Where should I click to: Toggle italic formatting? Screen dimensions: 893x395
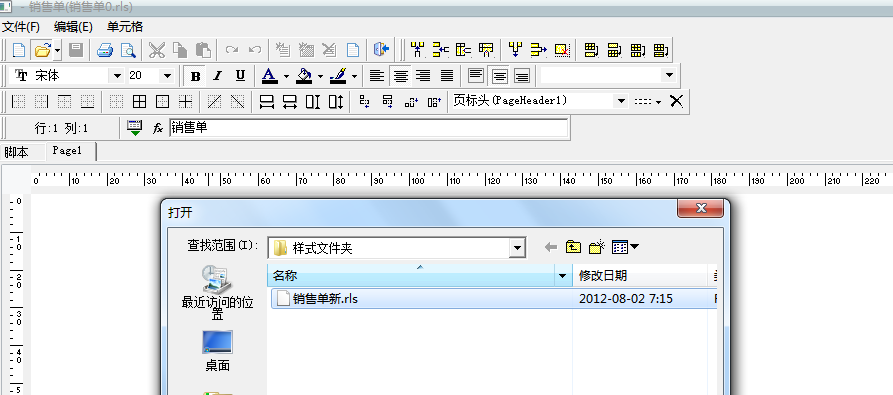[218, 76]
